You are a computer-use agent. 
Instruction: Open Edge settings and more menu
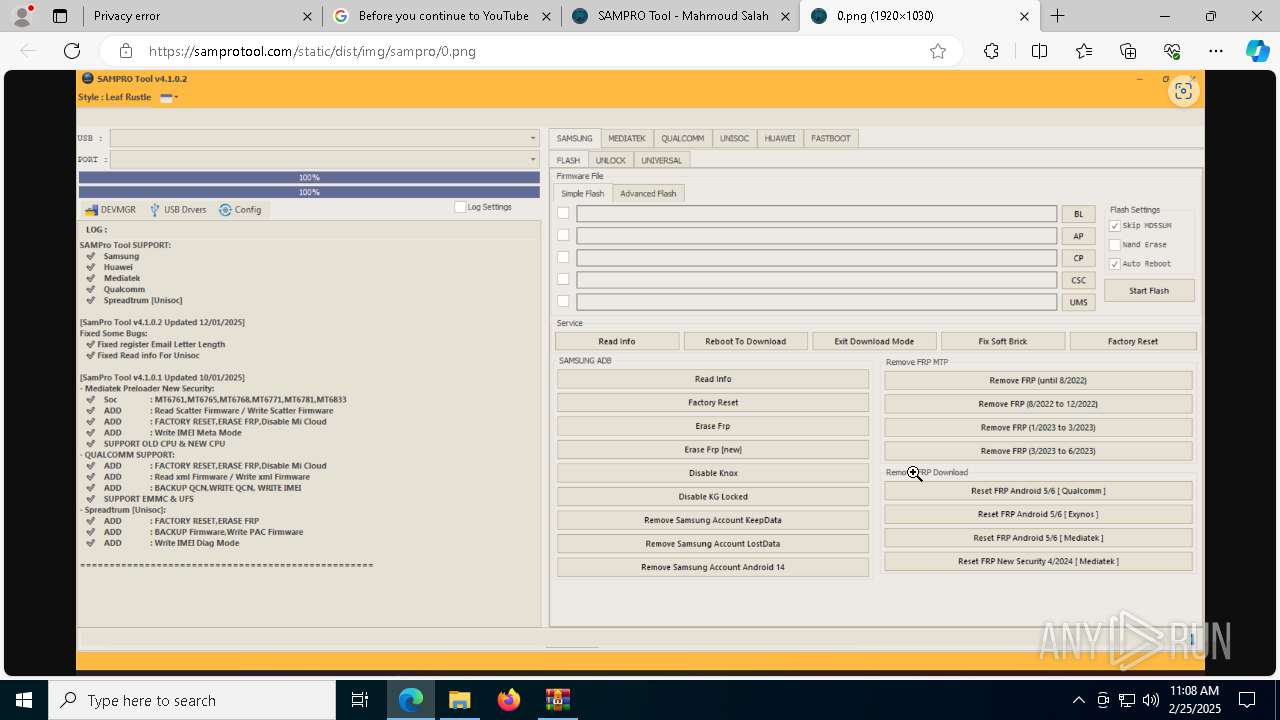point(1216,51)
